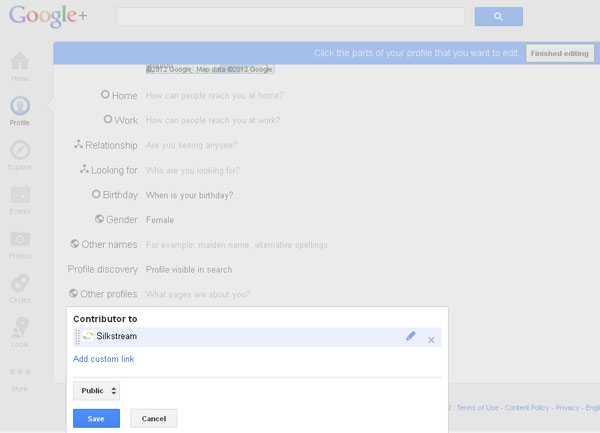Screen dimensions: 600x433
Task: Edit 'Are you seeing anyone?' field
Action: [191, 145]
